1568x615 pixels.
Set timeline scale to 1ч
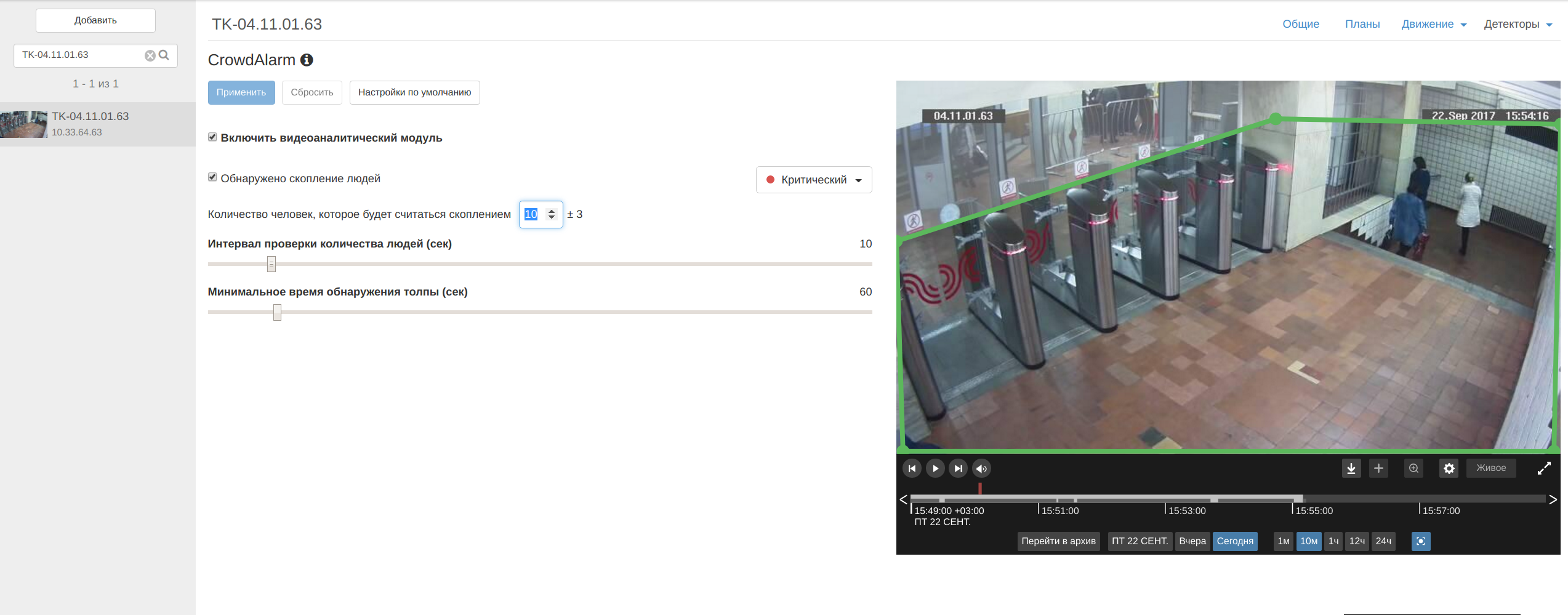click(x=1333, y=541)
